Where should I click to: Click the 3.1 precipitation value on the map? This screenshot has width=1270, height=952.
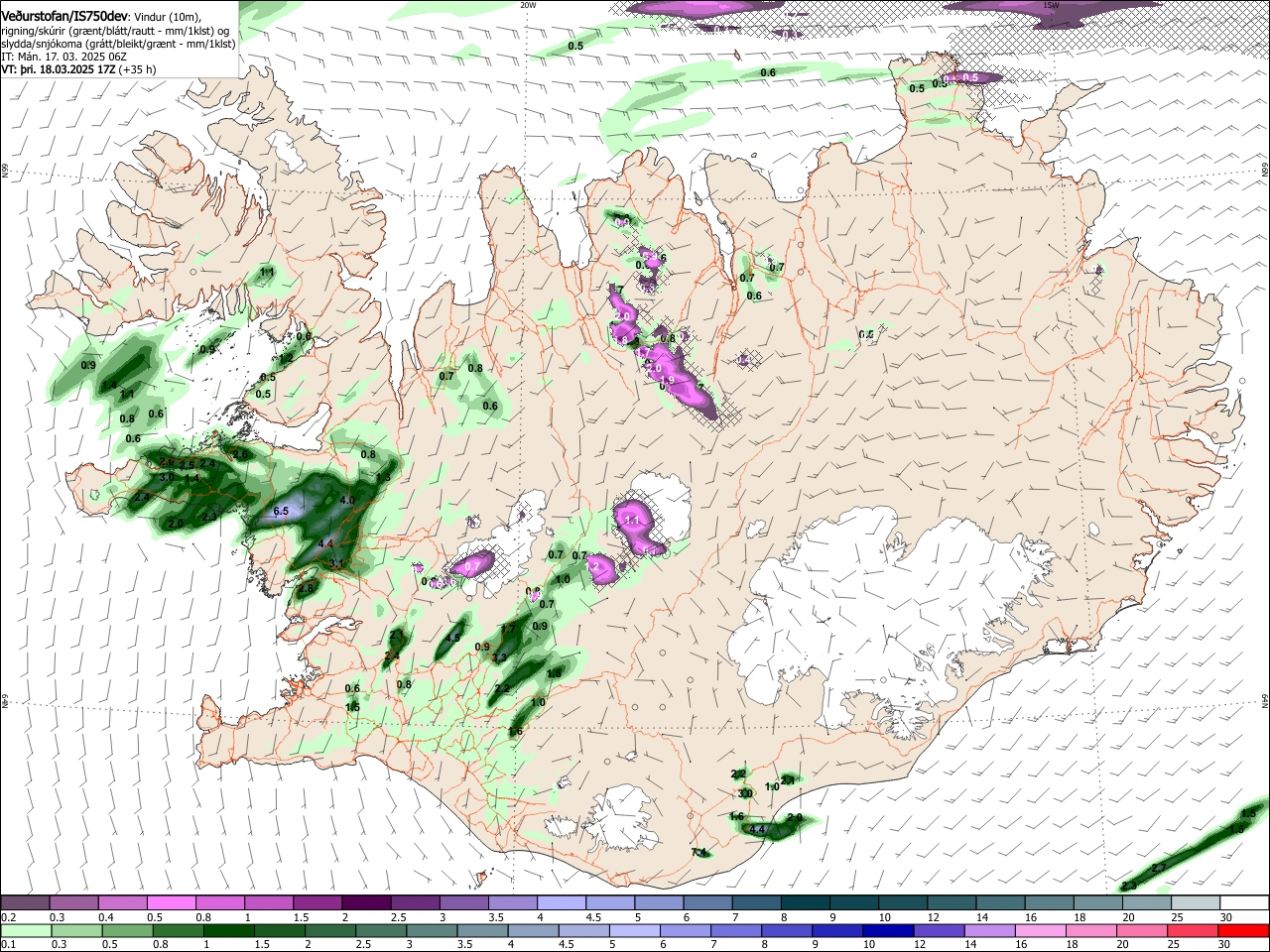point(336,564)
